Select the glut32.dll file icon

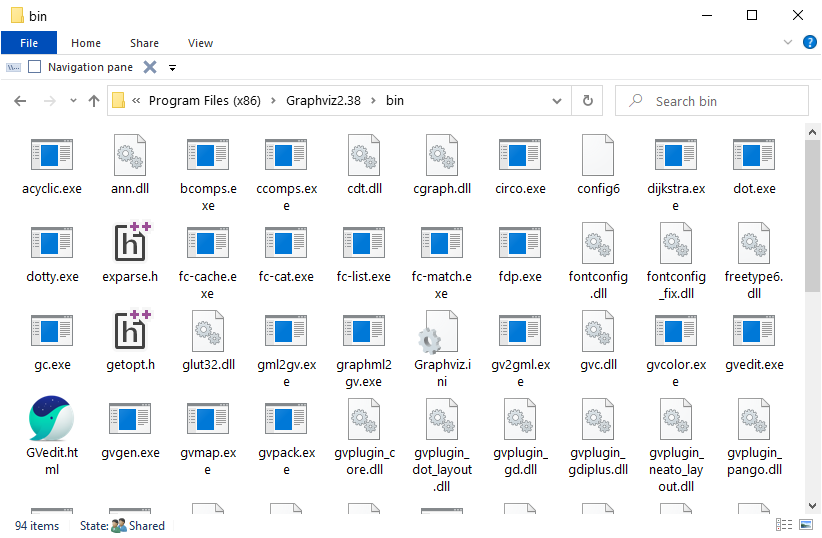point(208,331)
